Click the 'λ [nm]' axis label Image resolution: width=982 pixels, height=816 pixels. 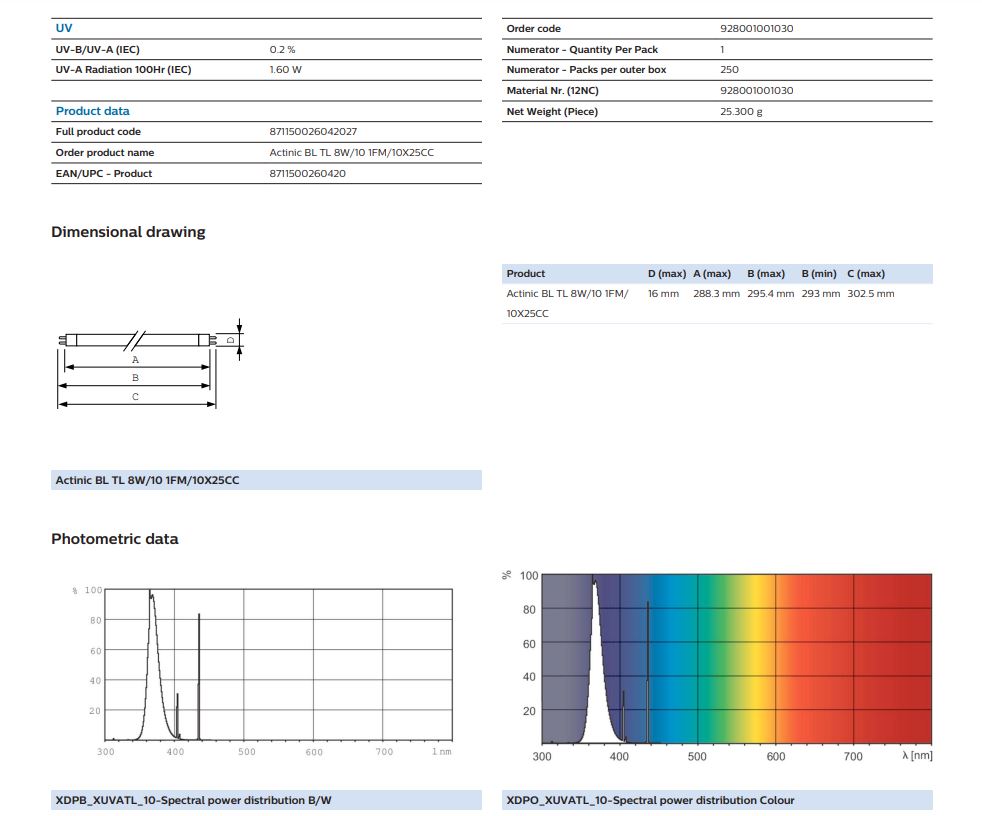pos(917,755)
